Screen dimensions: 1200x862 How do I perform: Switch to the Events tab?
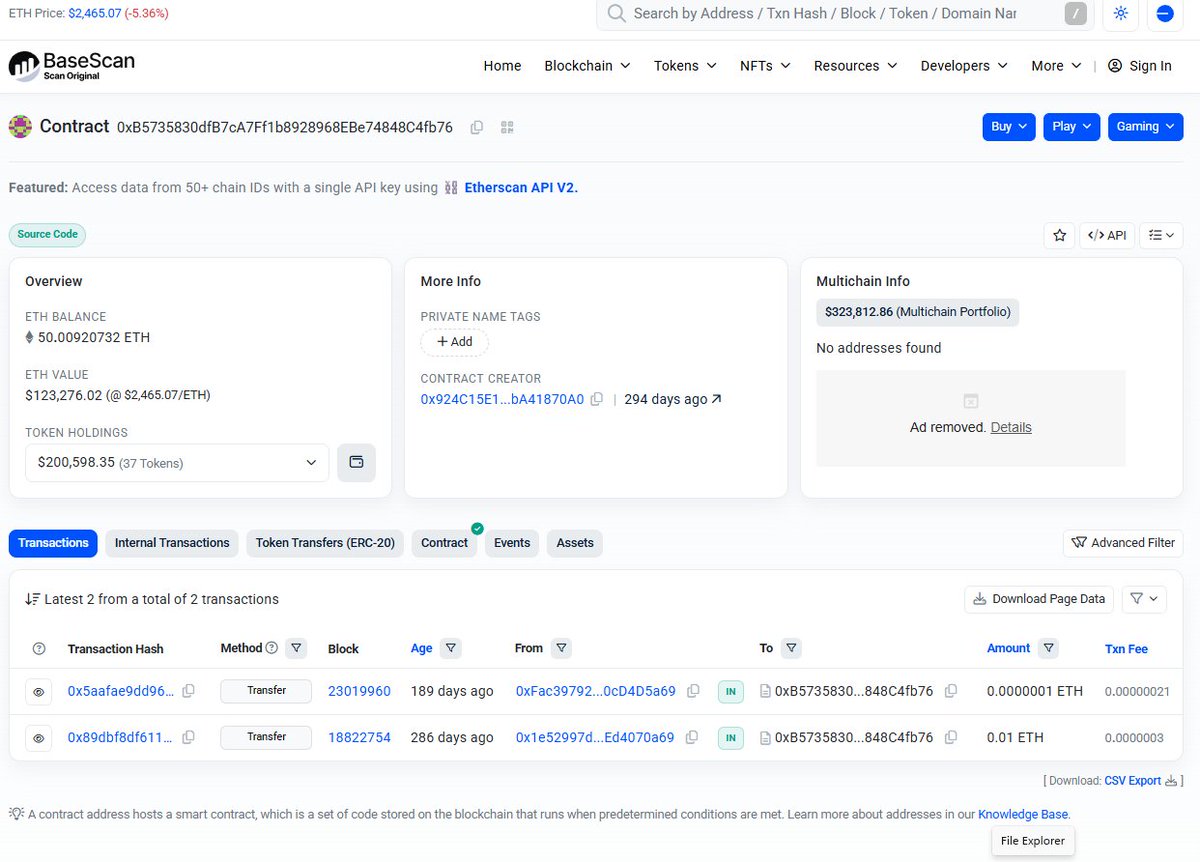click(x=512, y=543)
